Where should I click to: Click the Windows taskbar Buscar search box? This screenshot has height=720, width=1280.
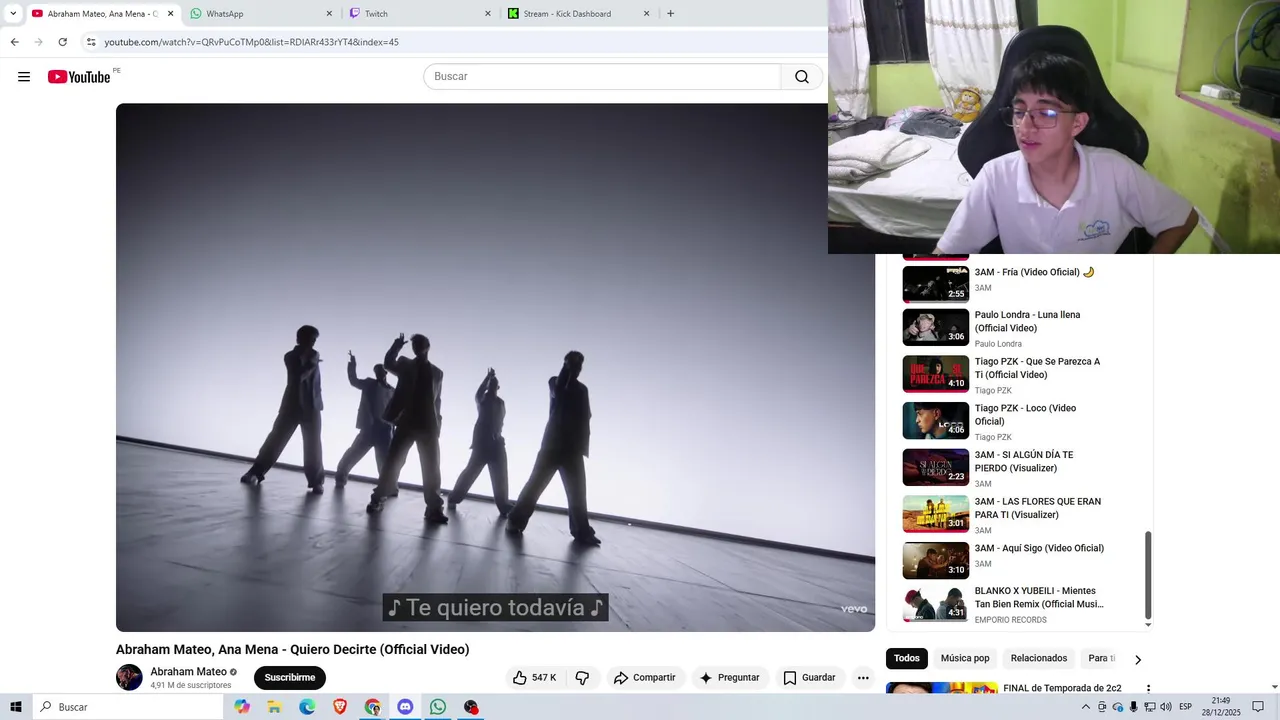tap(128, 707)
